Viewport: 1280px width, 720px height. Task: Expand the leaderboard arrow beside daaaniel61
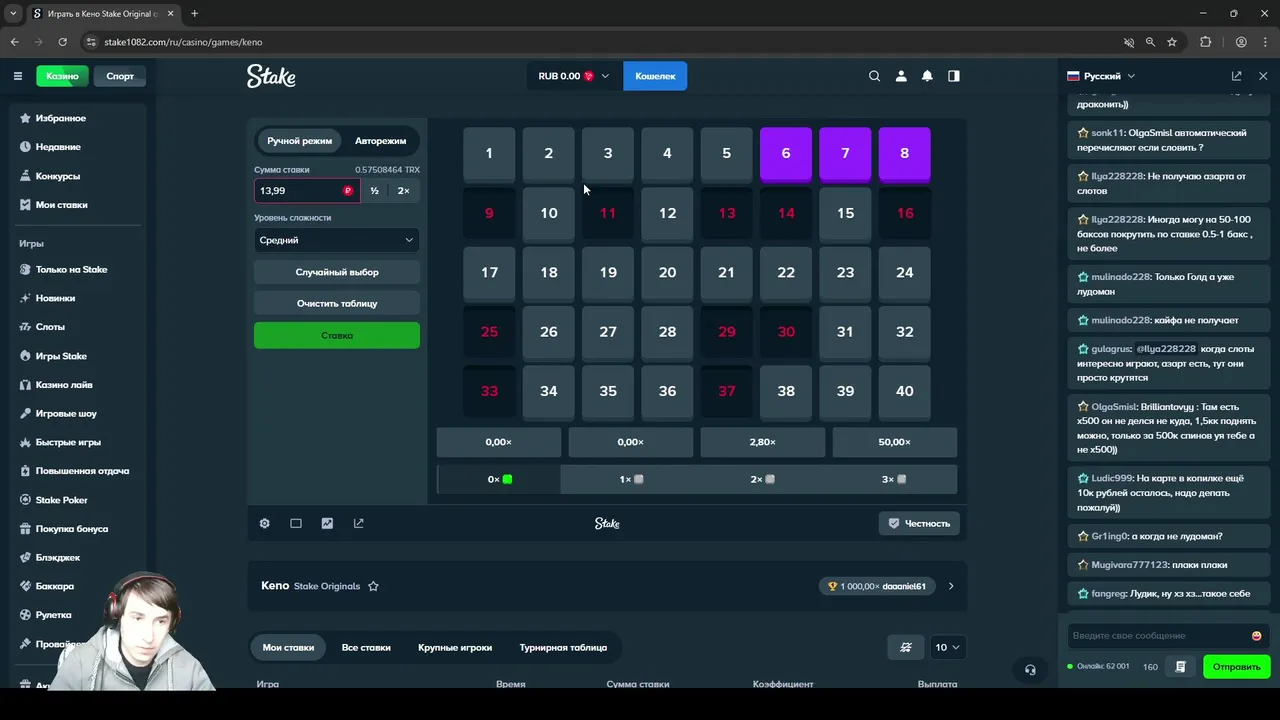click(x=950, y=586)
